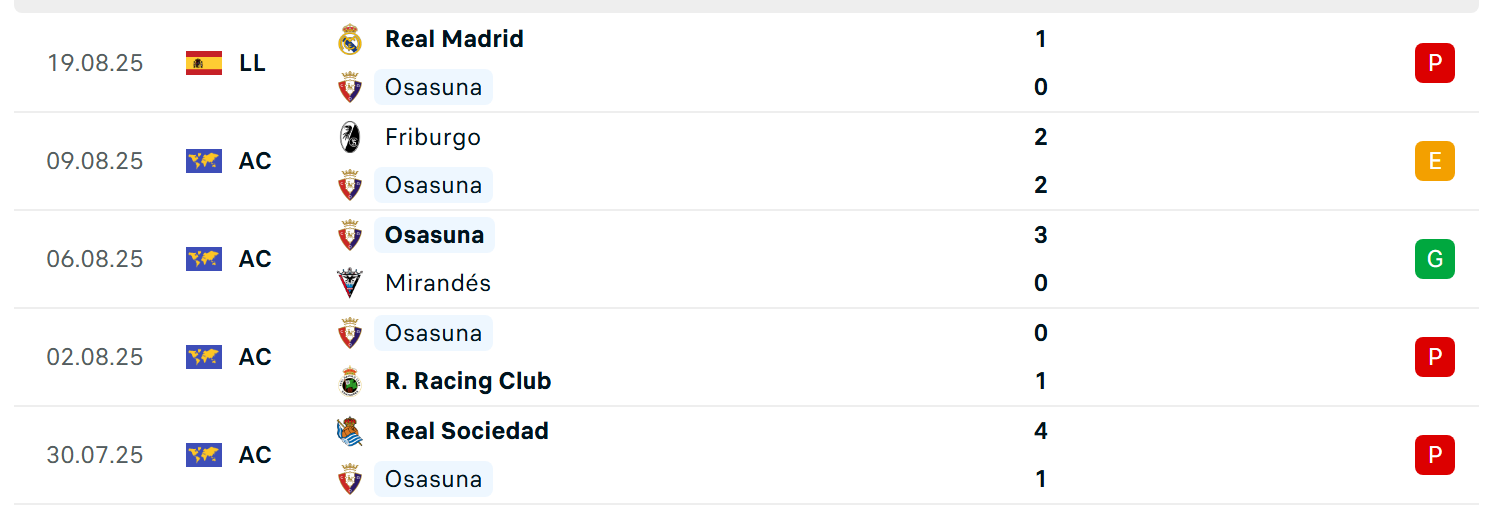Open the Real Madrid team link
1496x513 pixels.
(454, 39)
